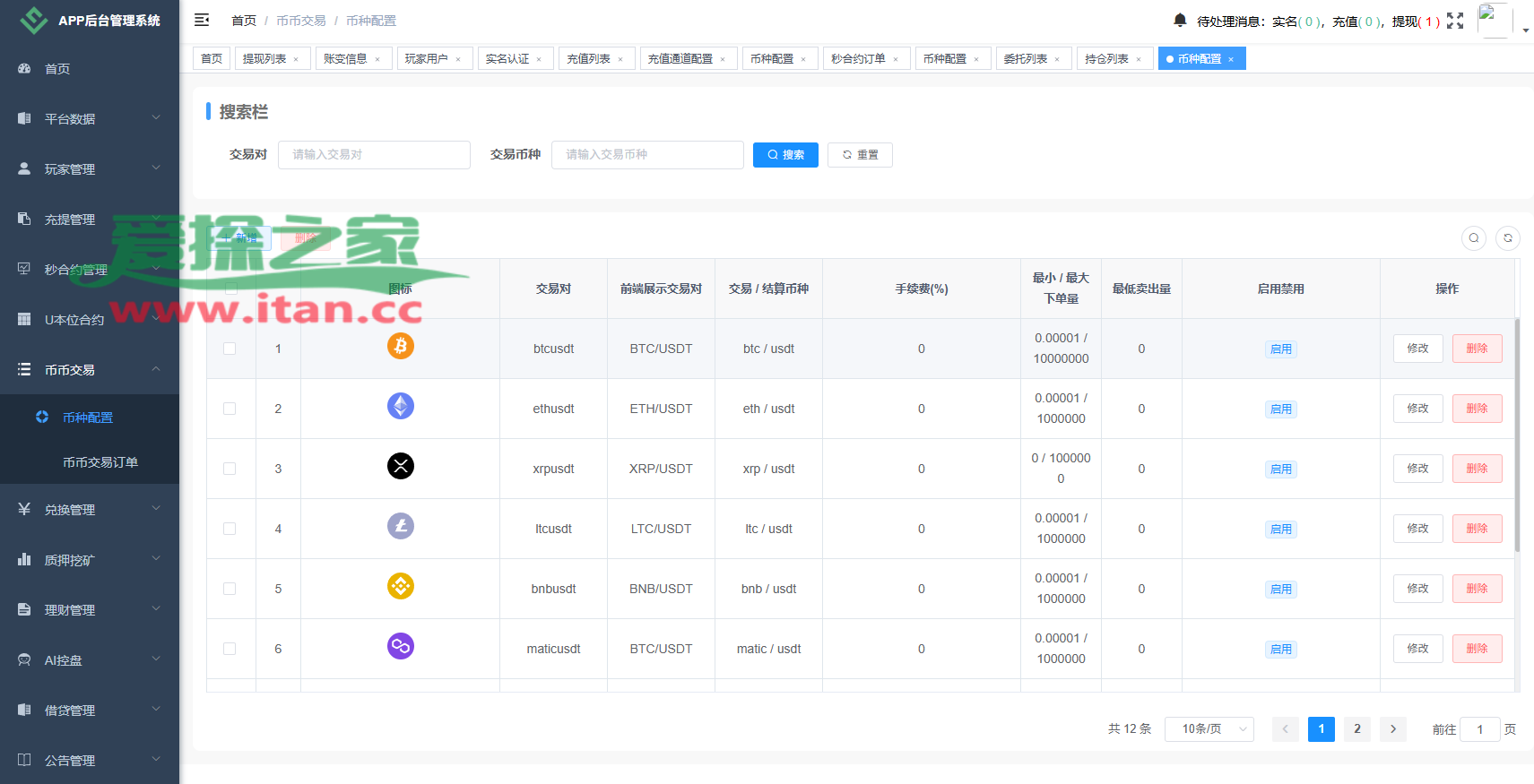Click the Ethereum coin icon
Screen dimensions: 1534x784
pyautogui.click(x=401, y=406)
